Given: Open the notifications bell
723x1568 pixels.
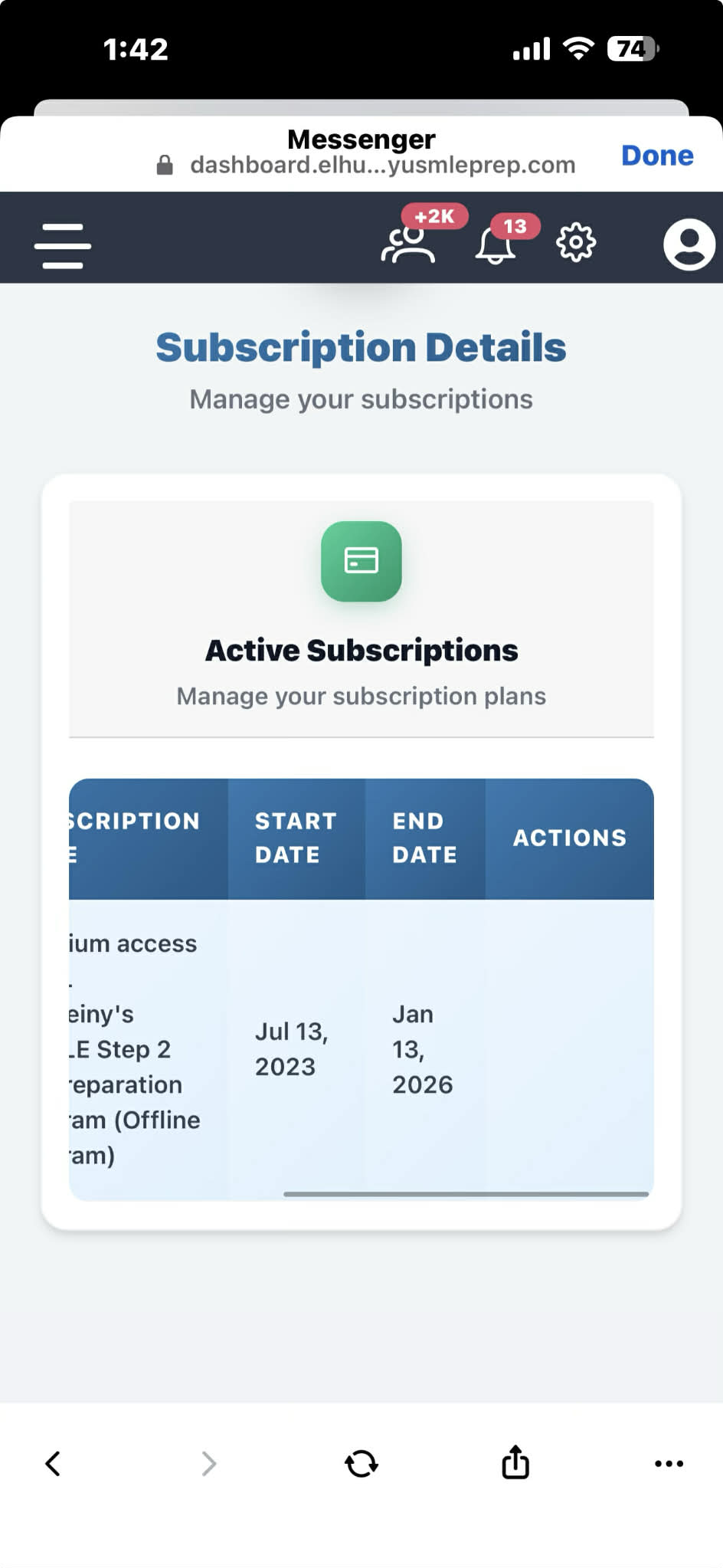Looking at the screenshot, I should pos(496,245).
